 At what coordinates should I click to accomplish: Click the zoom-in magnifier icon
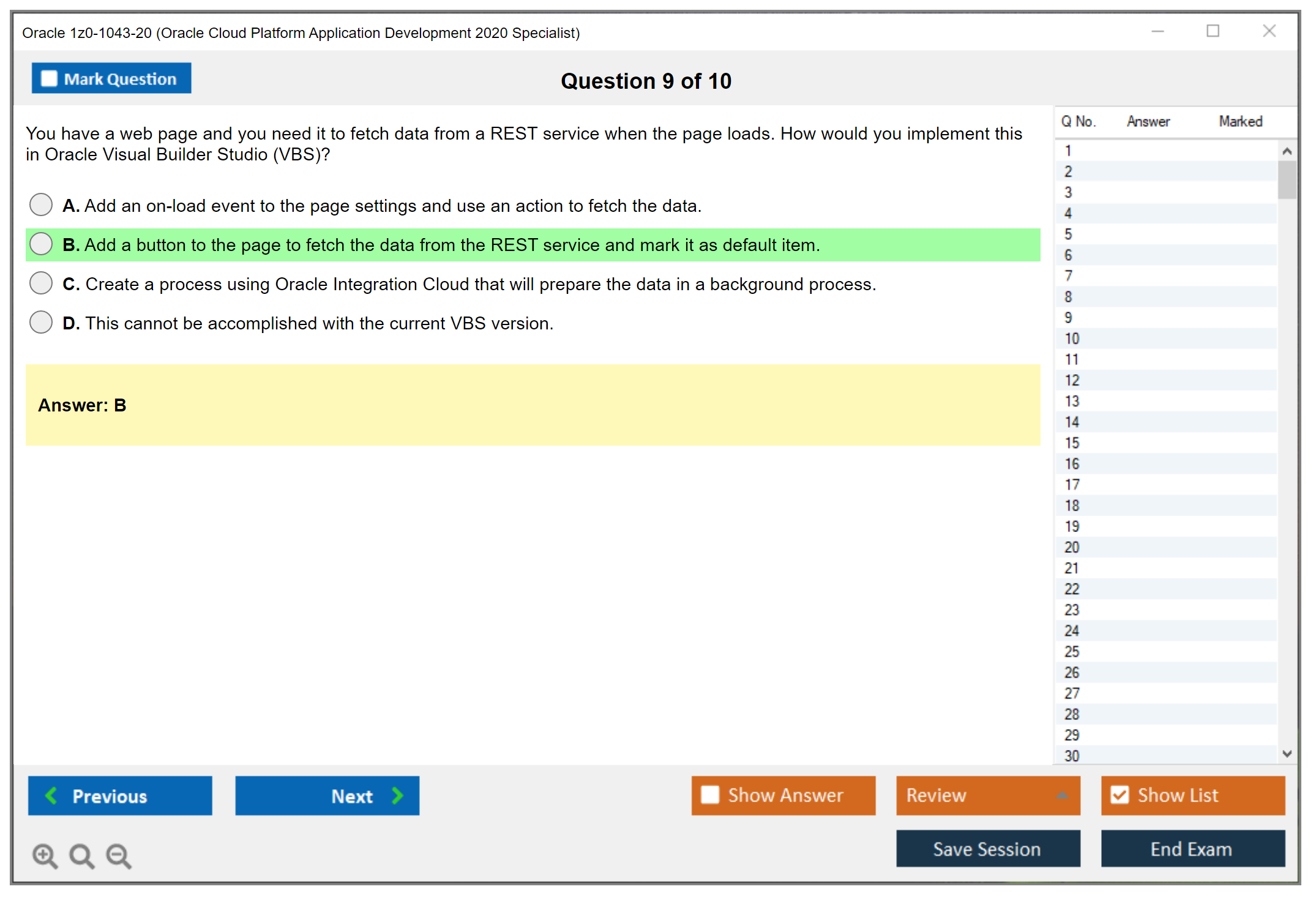(44, 855)
